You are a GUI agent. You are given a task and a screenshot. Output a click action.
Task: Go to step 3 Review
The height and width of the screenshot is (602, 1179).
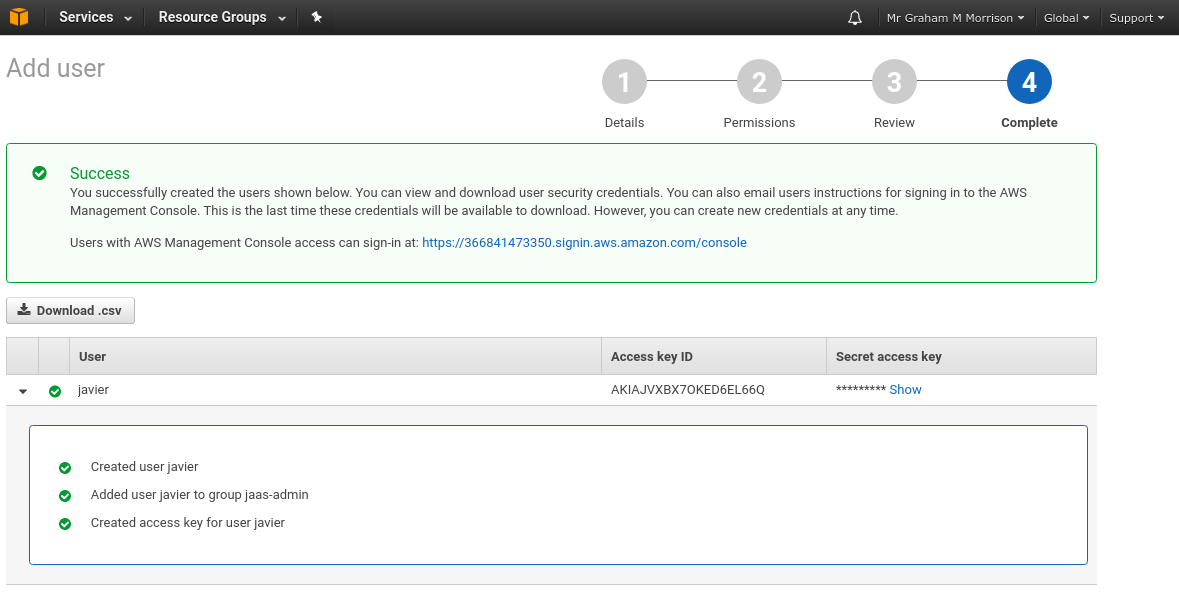(894, 82)
